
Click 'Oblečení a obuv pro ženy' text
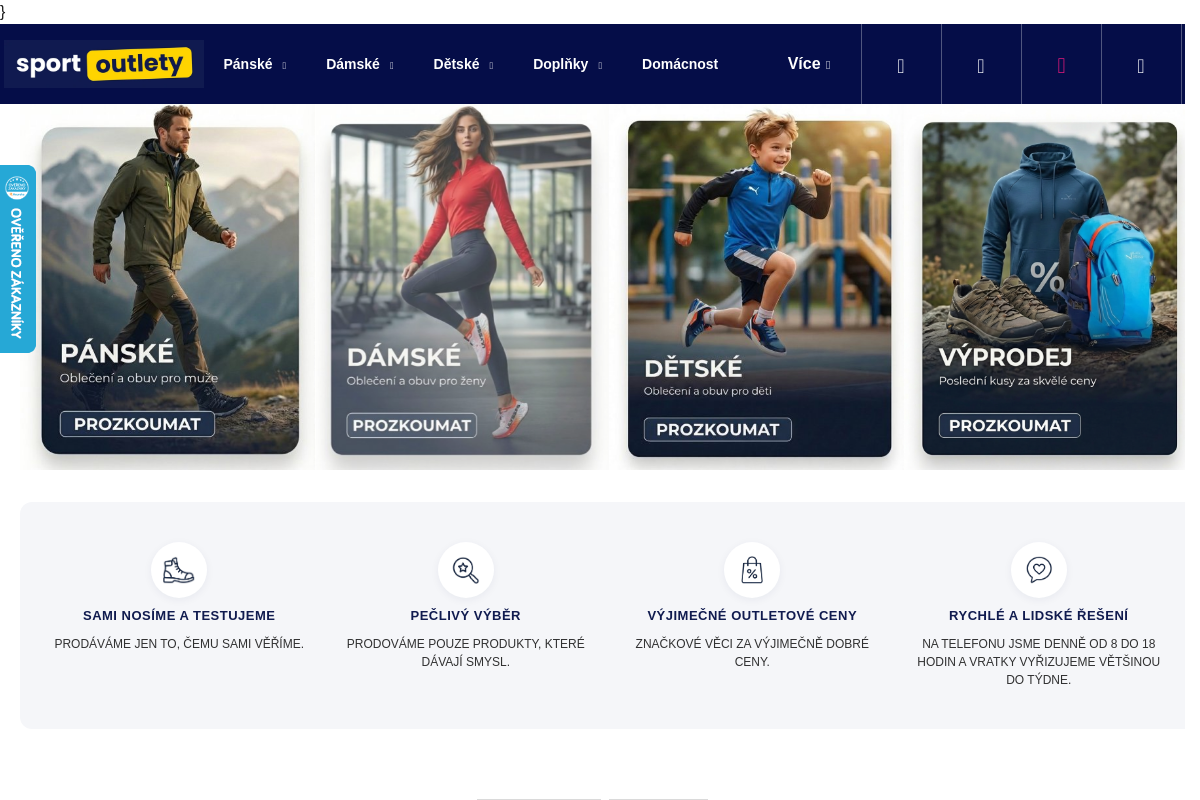tap(416, 381)
